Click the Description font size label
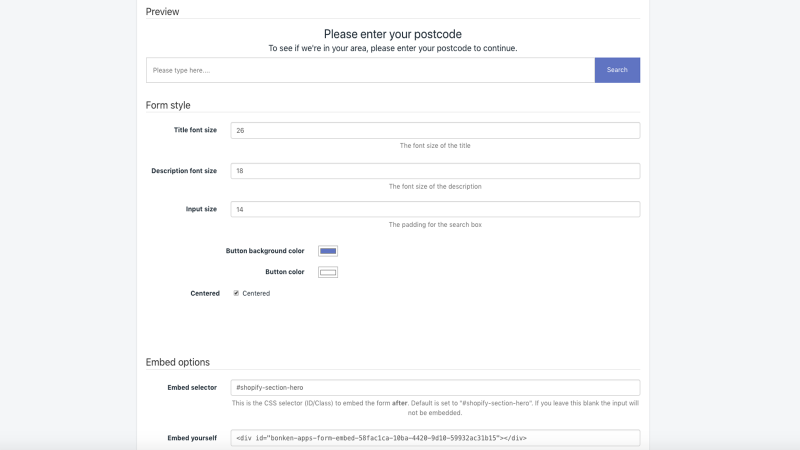Viewport: 800px width, 450px height. 184,171
